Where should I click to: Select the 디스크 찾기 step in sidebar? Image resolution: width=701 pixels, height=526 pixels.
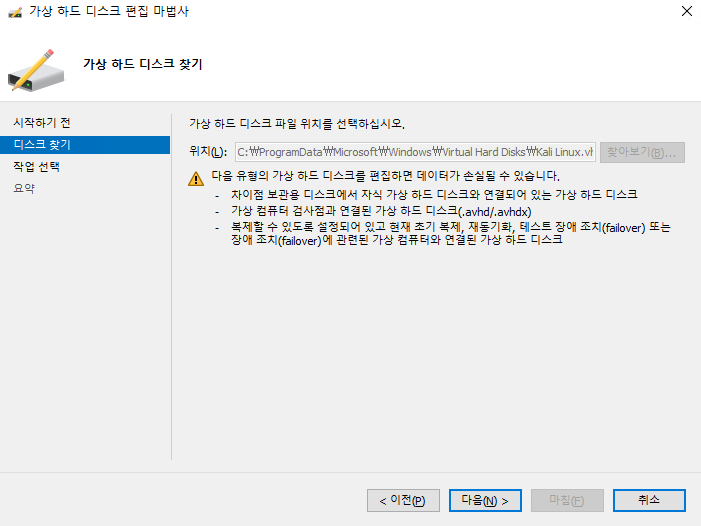(x=41, y=144)
